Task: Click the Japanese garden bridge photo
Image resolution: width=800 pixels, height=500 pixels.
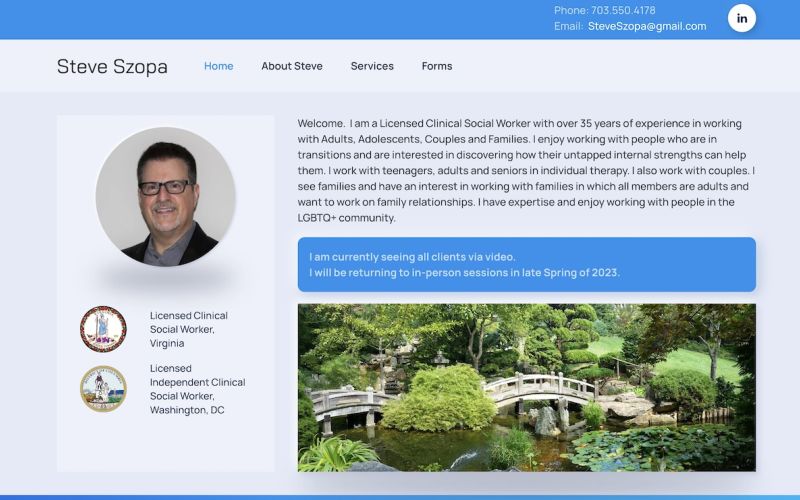Action: tap(526, 388)
